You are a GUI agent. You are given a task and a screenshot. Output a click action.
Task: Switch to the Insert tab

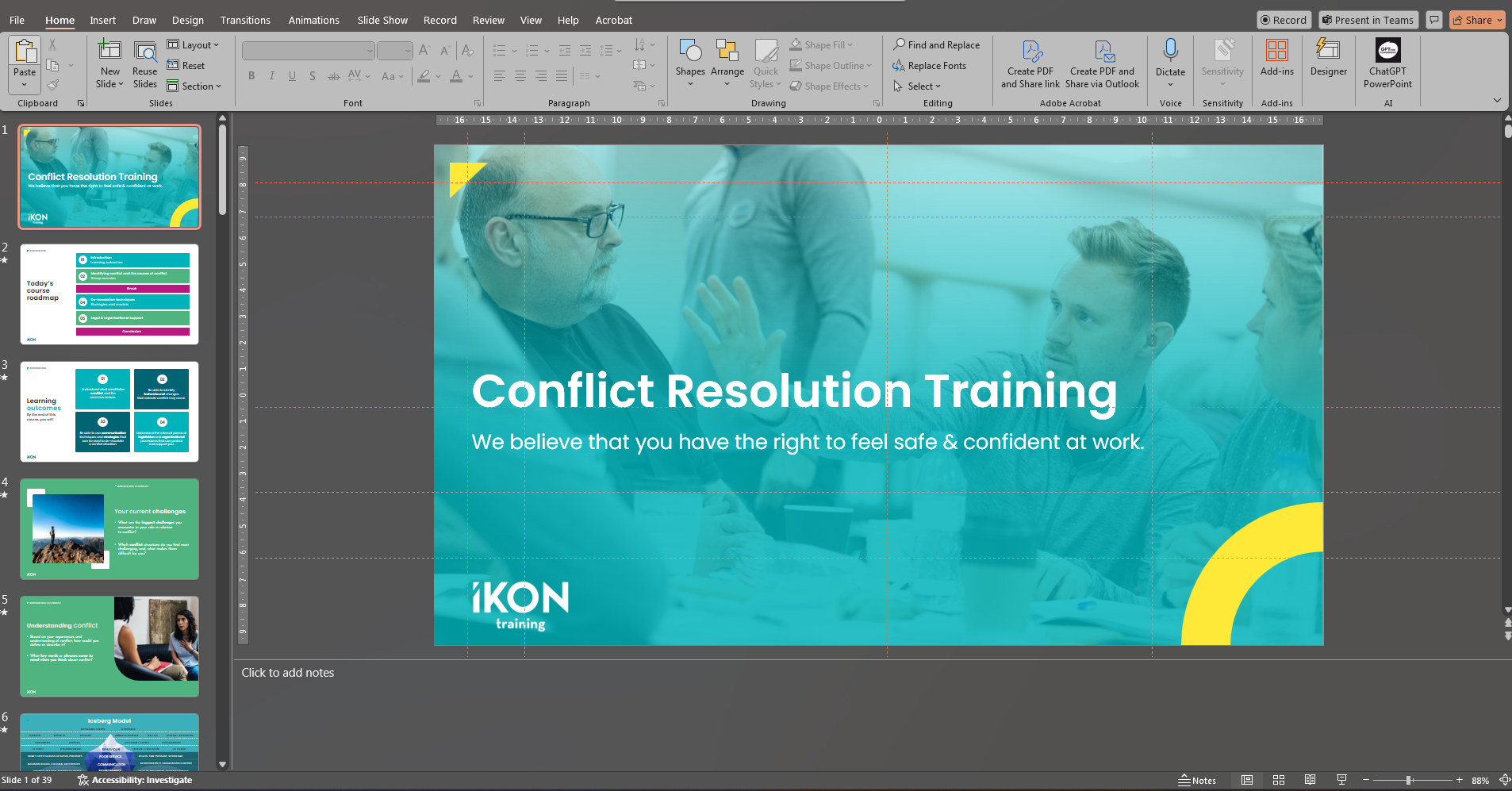point(102,20)
